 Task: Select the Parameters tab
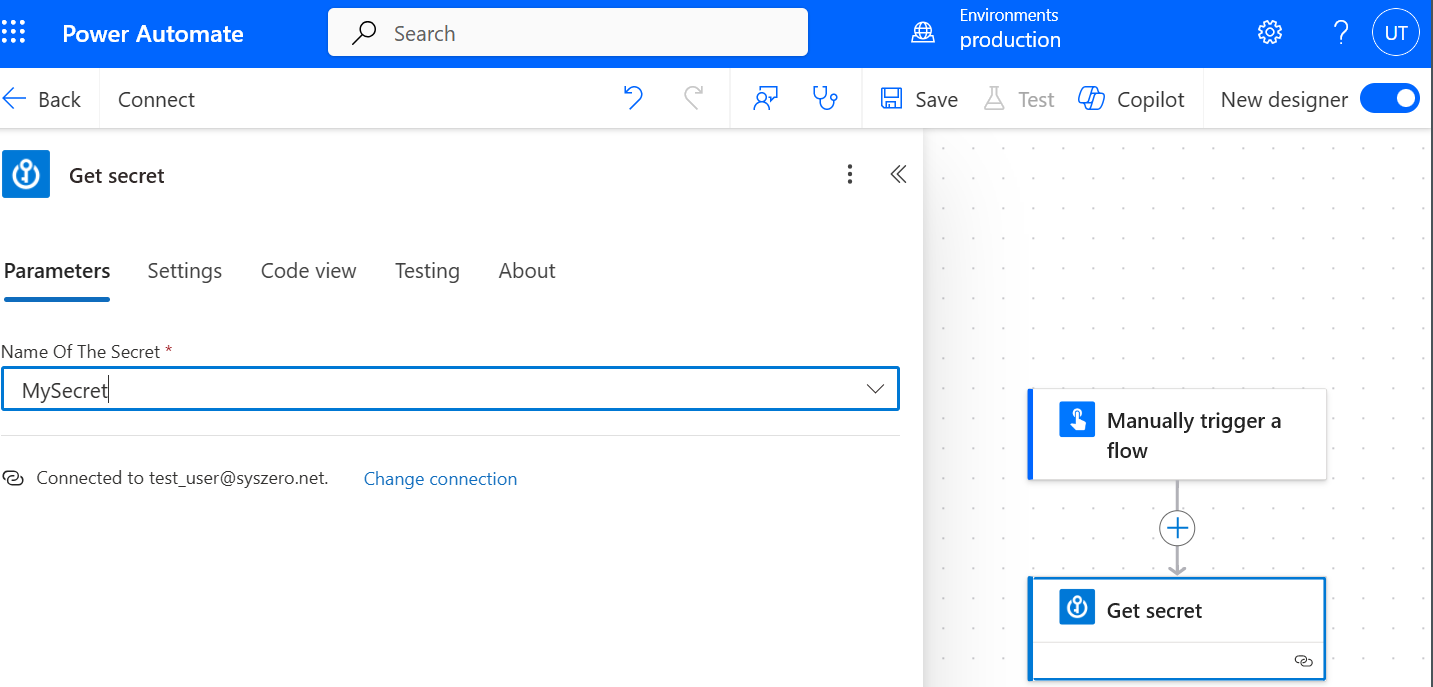tap(57, 271)
